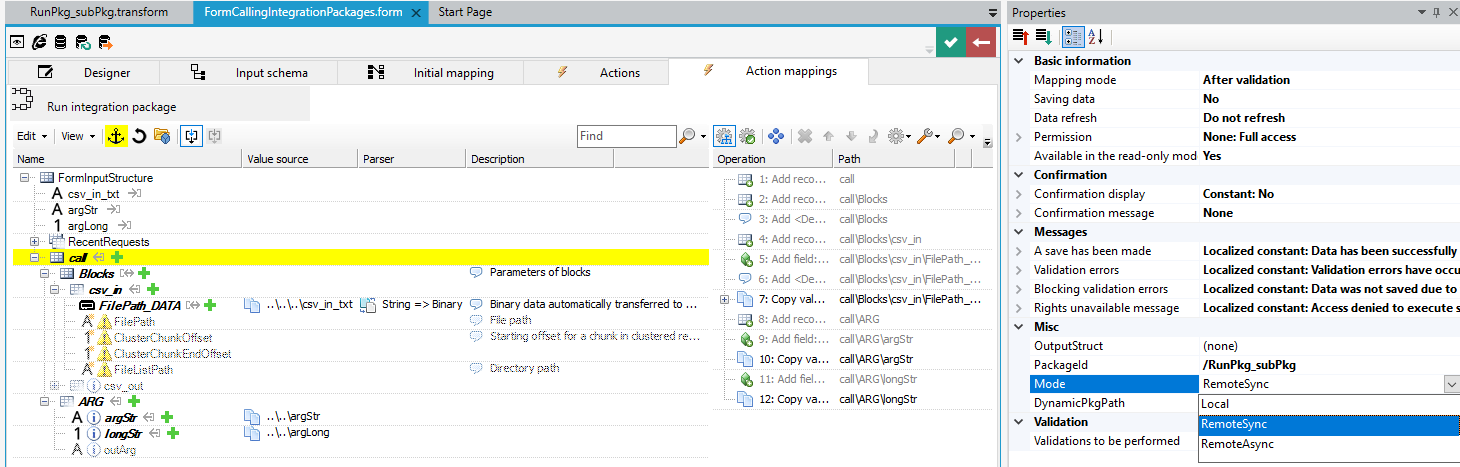Screen dimensions: 1460x467
Task: Click the Mode combo box arrow
Action: point(1451,384)
